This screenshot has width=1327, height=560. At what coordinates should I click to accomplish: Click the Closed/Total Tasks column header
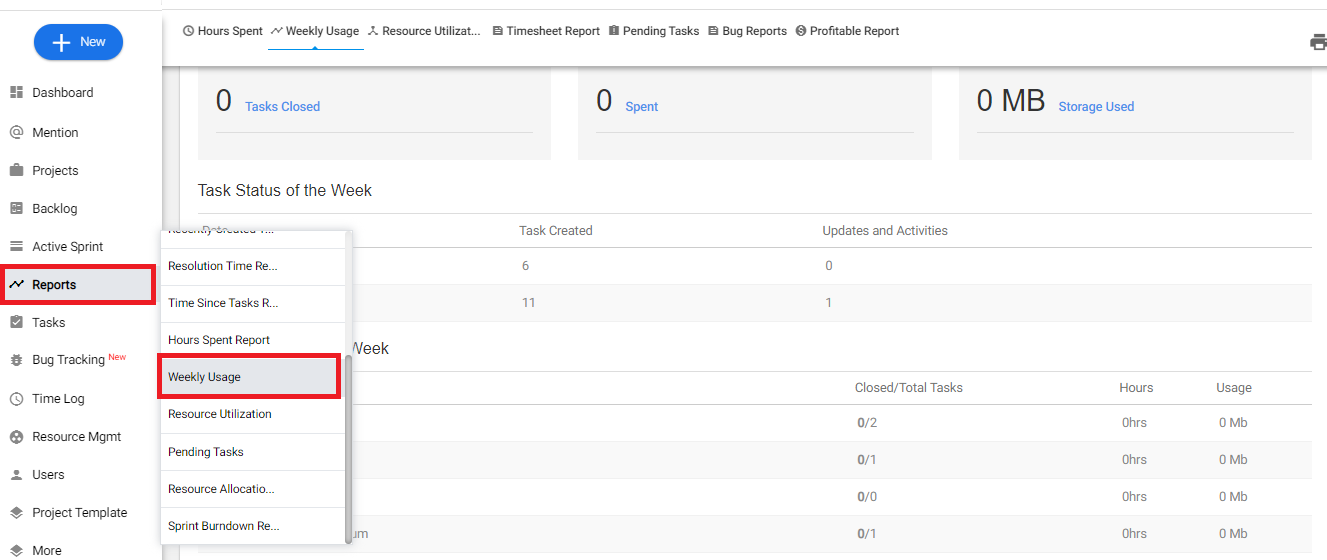[909, 387]
